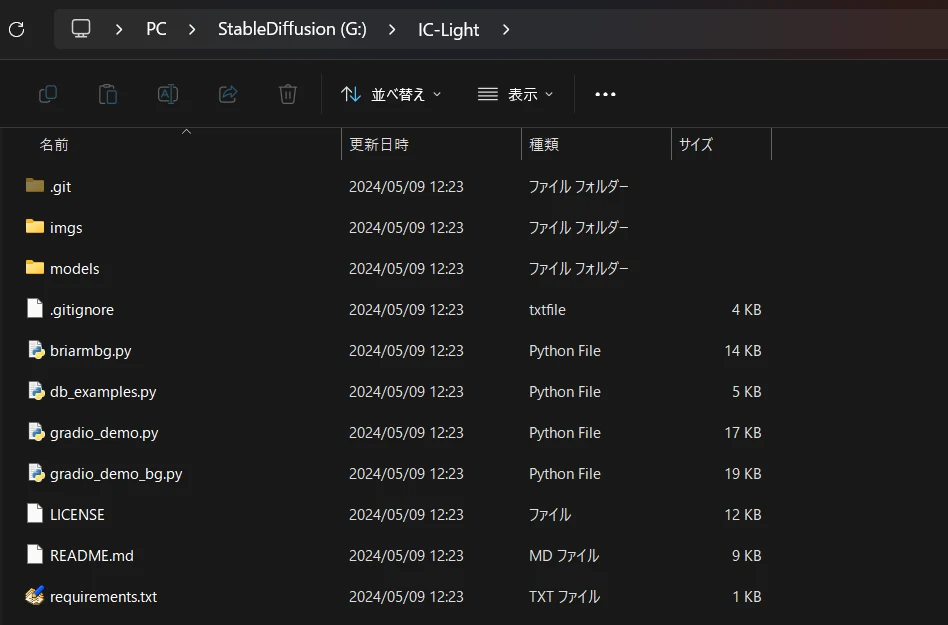
Task: Expand chevron after the monitor icon
Action: [119, 29]
